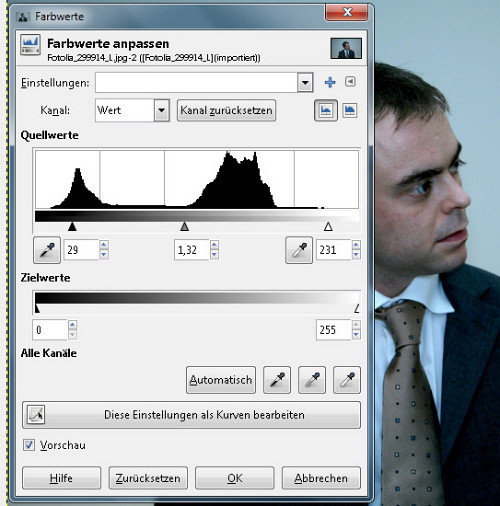Open the settings menu arrow icon

coord(350,81)
